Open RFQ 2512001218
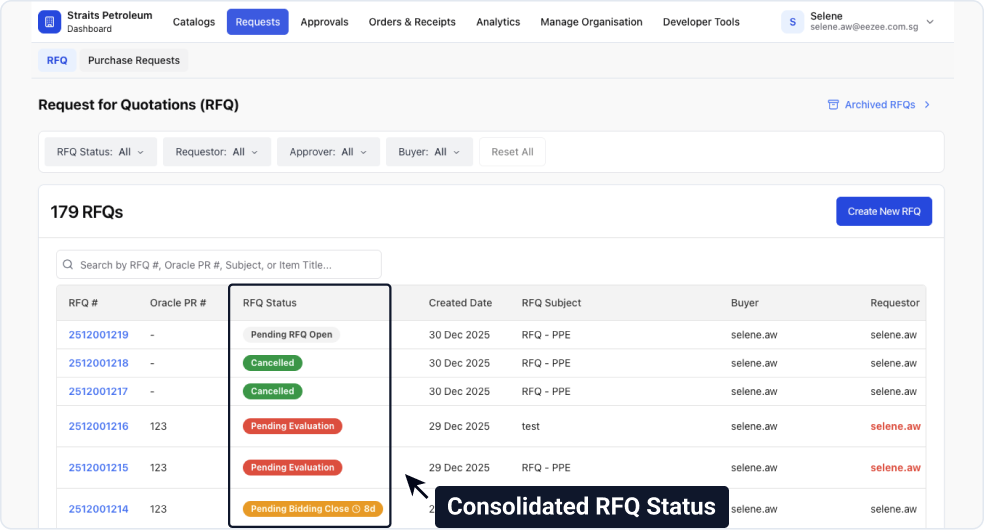984x530 pixels. point(99,363)
